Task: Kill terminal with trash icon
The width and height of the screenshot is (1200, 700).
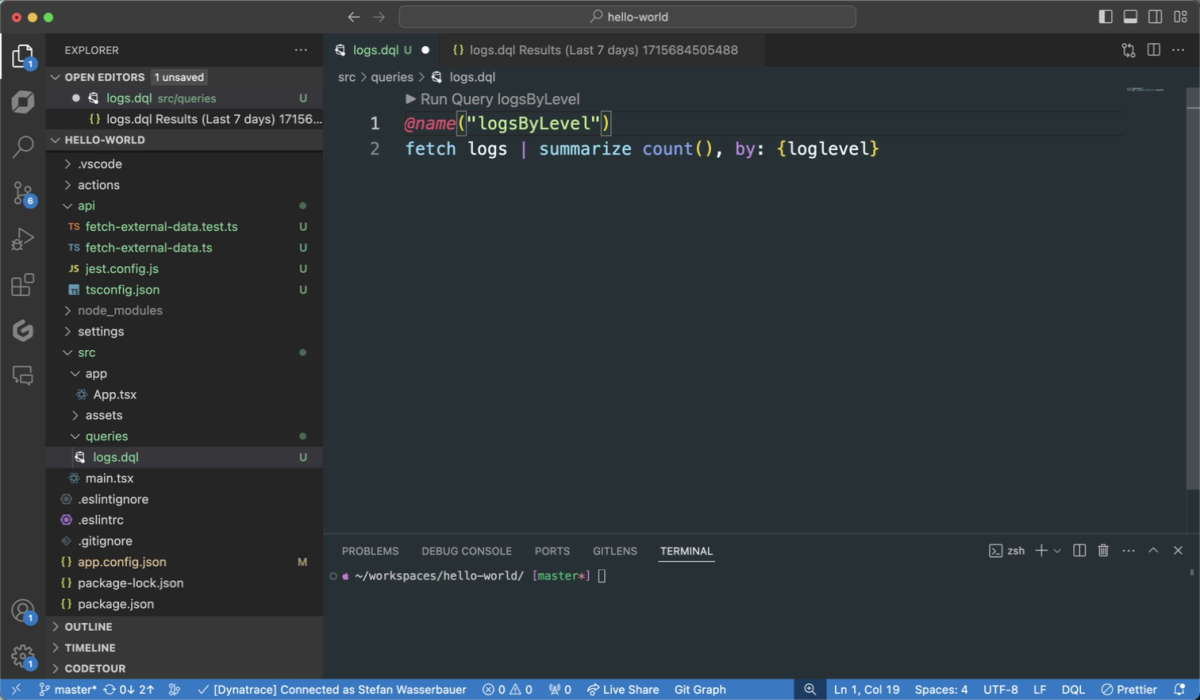Action: click(1103, 551)
